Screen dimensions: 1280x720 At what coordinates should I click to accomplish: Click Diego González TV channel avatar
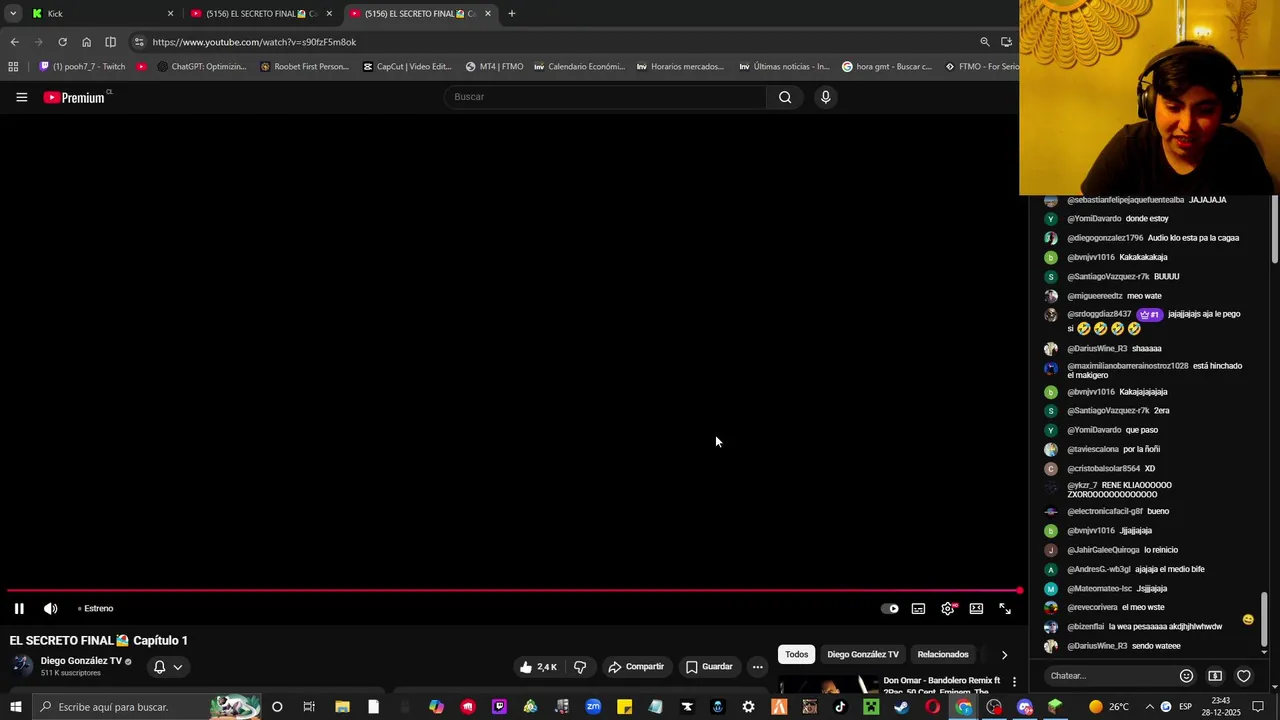[21, 666]
